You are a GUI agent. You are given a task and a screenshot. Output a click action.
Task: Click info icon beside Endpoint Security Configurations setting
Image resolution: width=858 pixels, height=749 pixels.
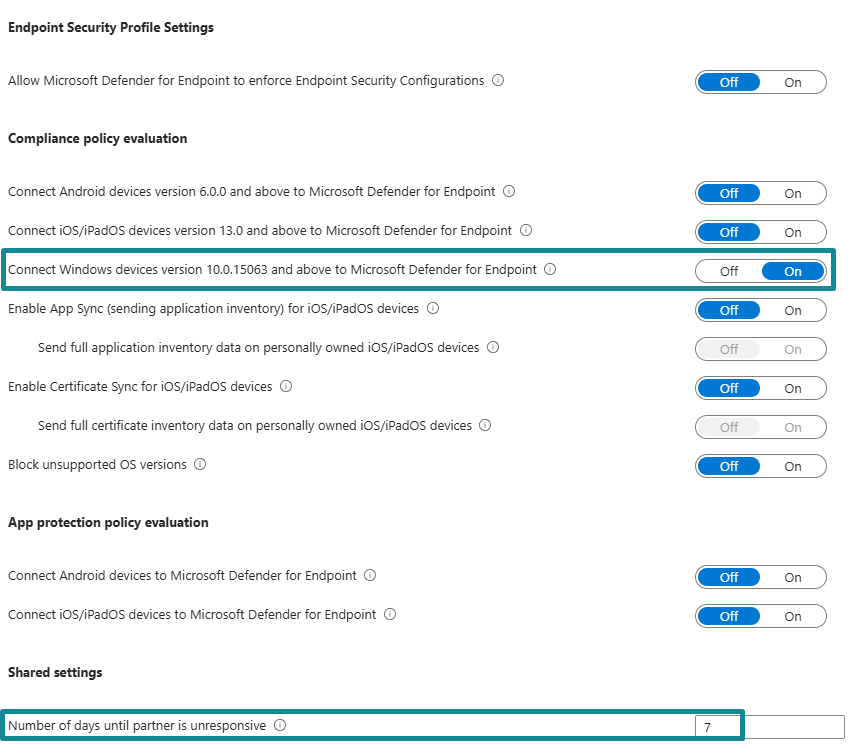coord(498,80)
